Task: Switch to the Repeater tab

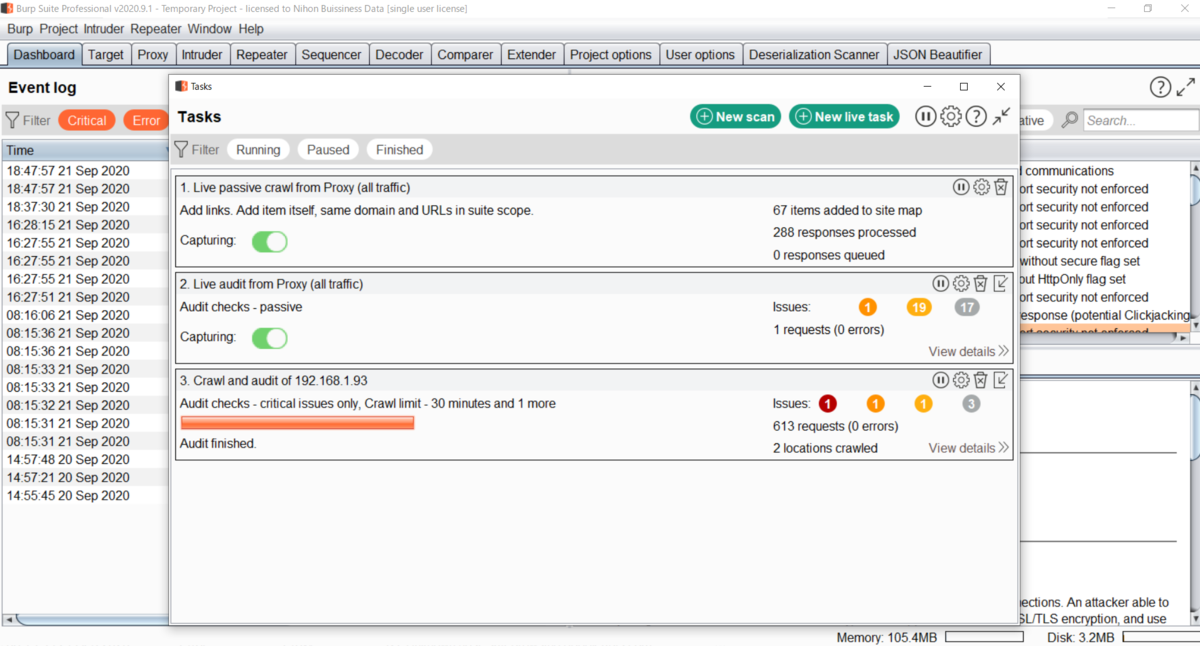Action: pos(264,55)
